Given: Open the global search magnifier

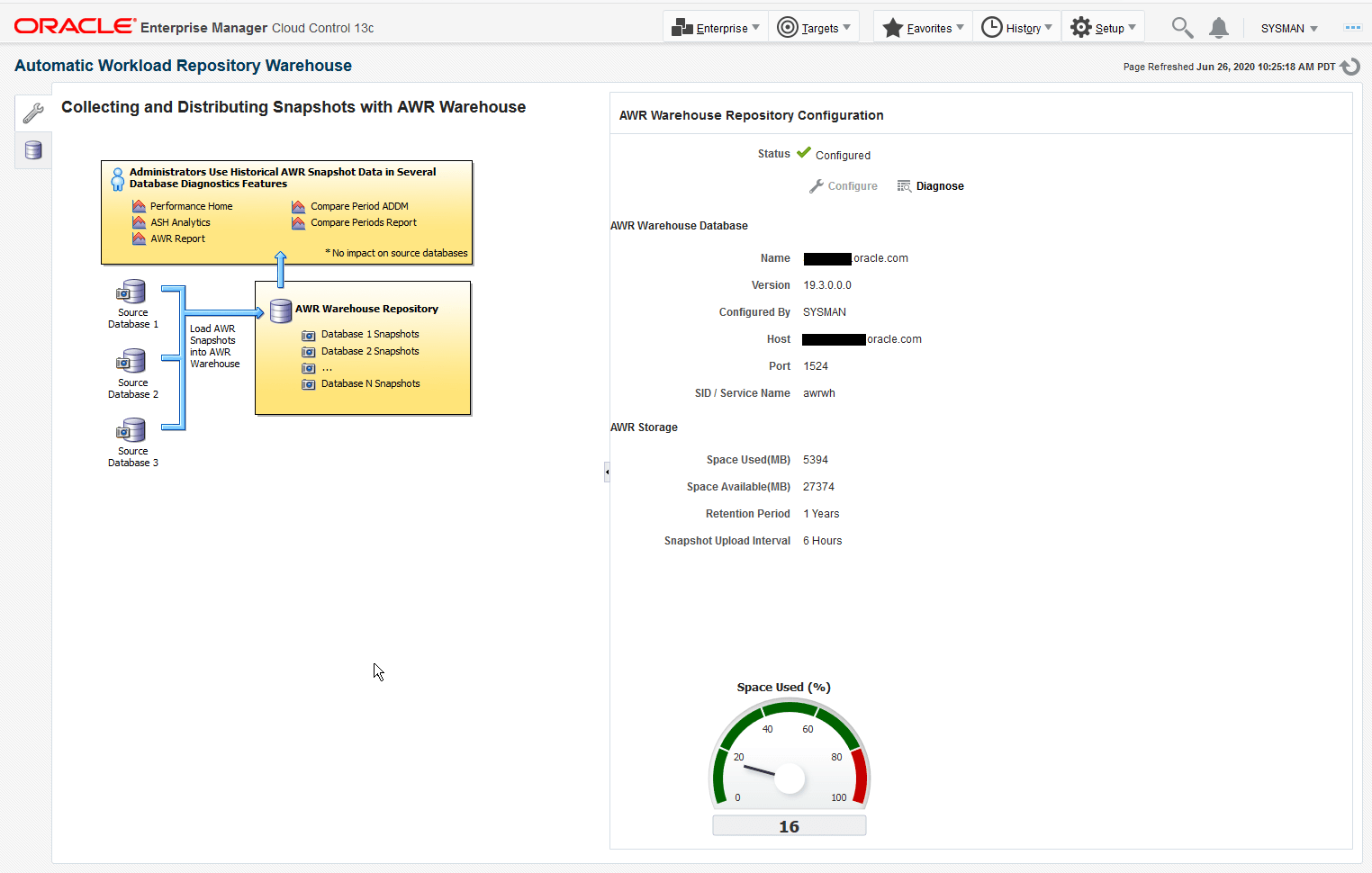Looking at the screenshot, I should point(1182,28).
